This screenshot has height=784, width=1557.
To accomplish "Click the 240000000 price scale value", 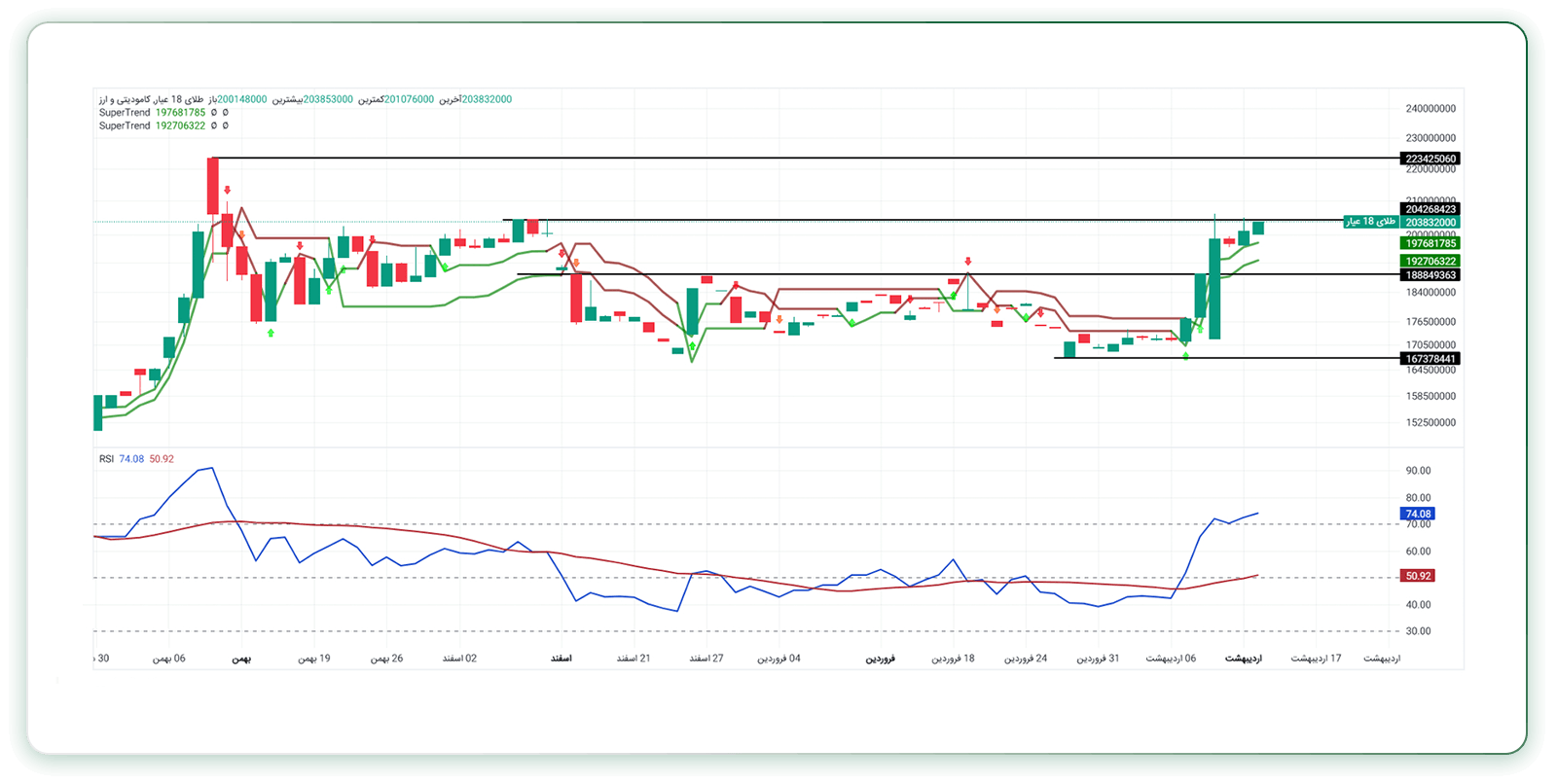I will coord(1430,109).
